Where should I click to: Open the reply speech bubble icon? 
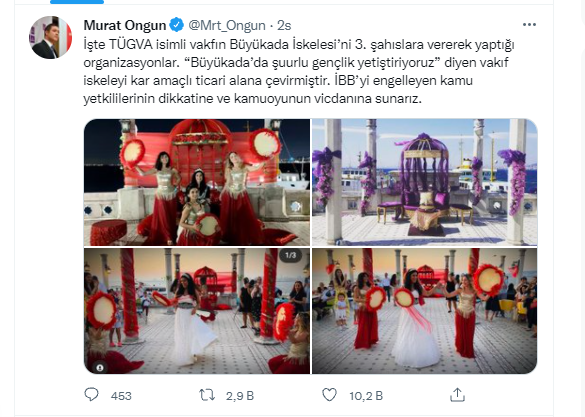91,395
